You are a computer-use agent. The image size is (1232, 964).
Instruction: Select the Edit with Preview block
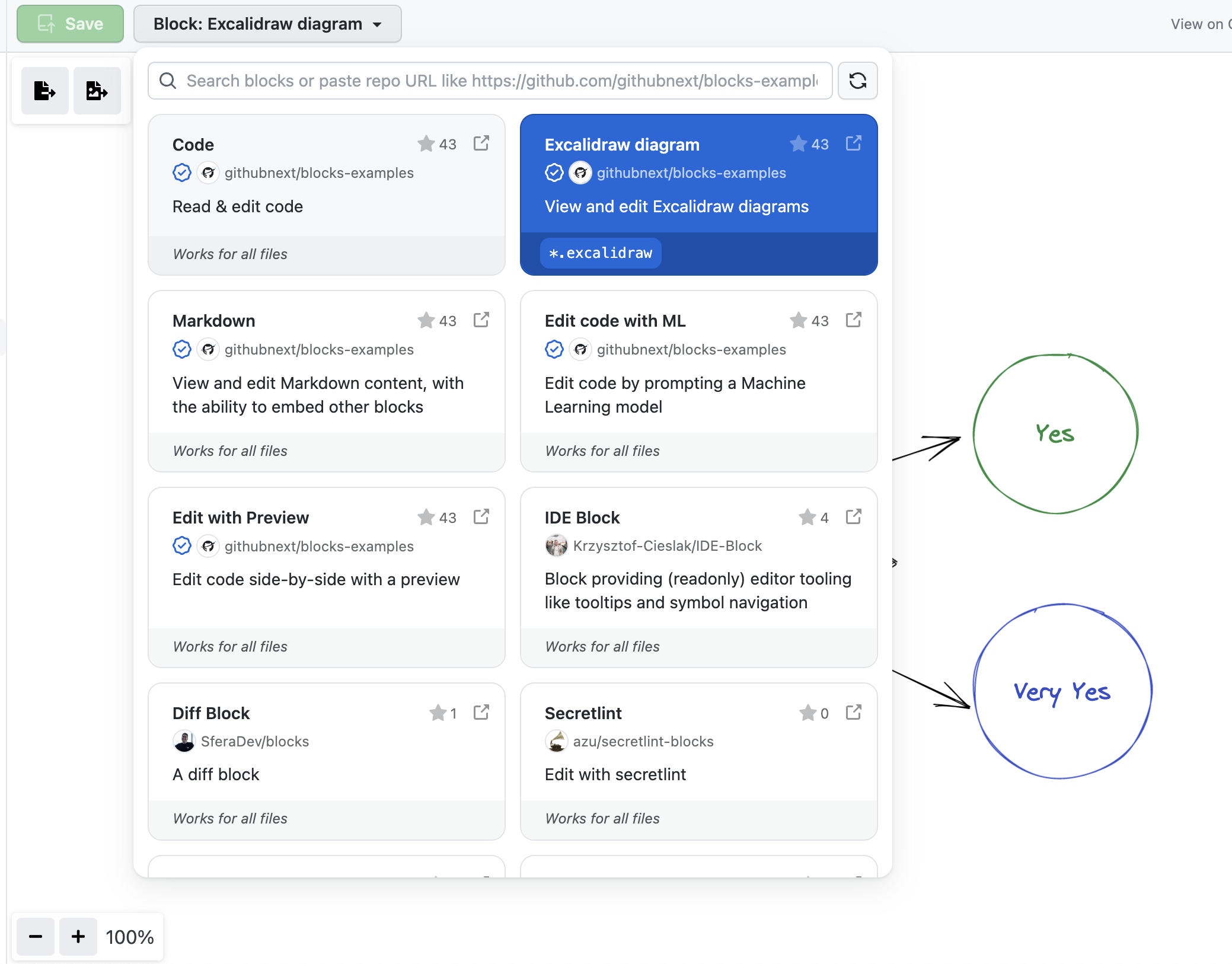pyautogui.click(x=326, y=577)
